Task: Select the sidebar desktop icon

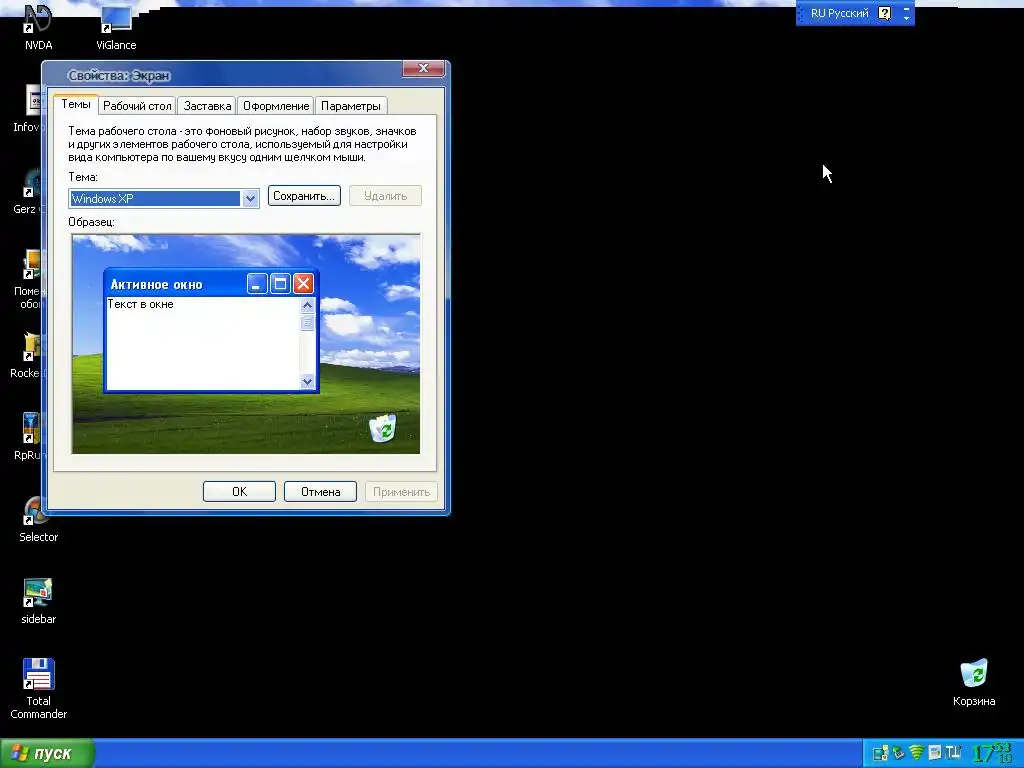Action: point(38,601)
